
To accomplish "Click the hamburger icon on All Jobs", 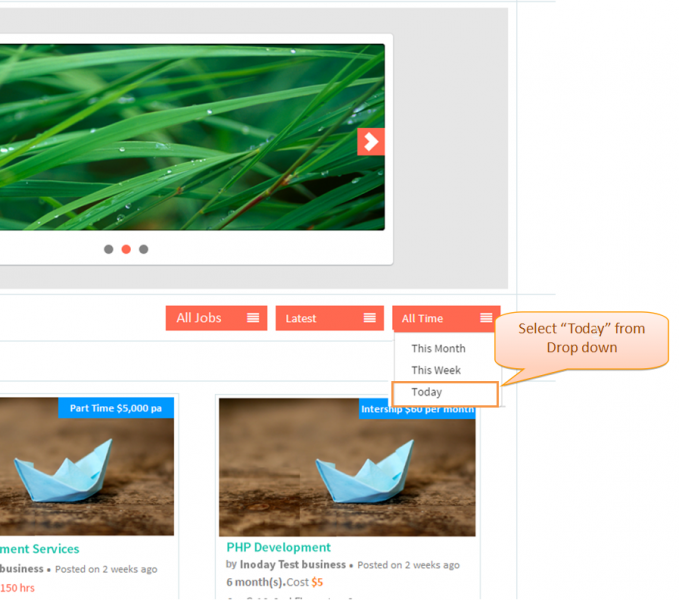I will [253, 318].
